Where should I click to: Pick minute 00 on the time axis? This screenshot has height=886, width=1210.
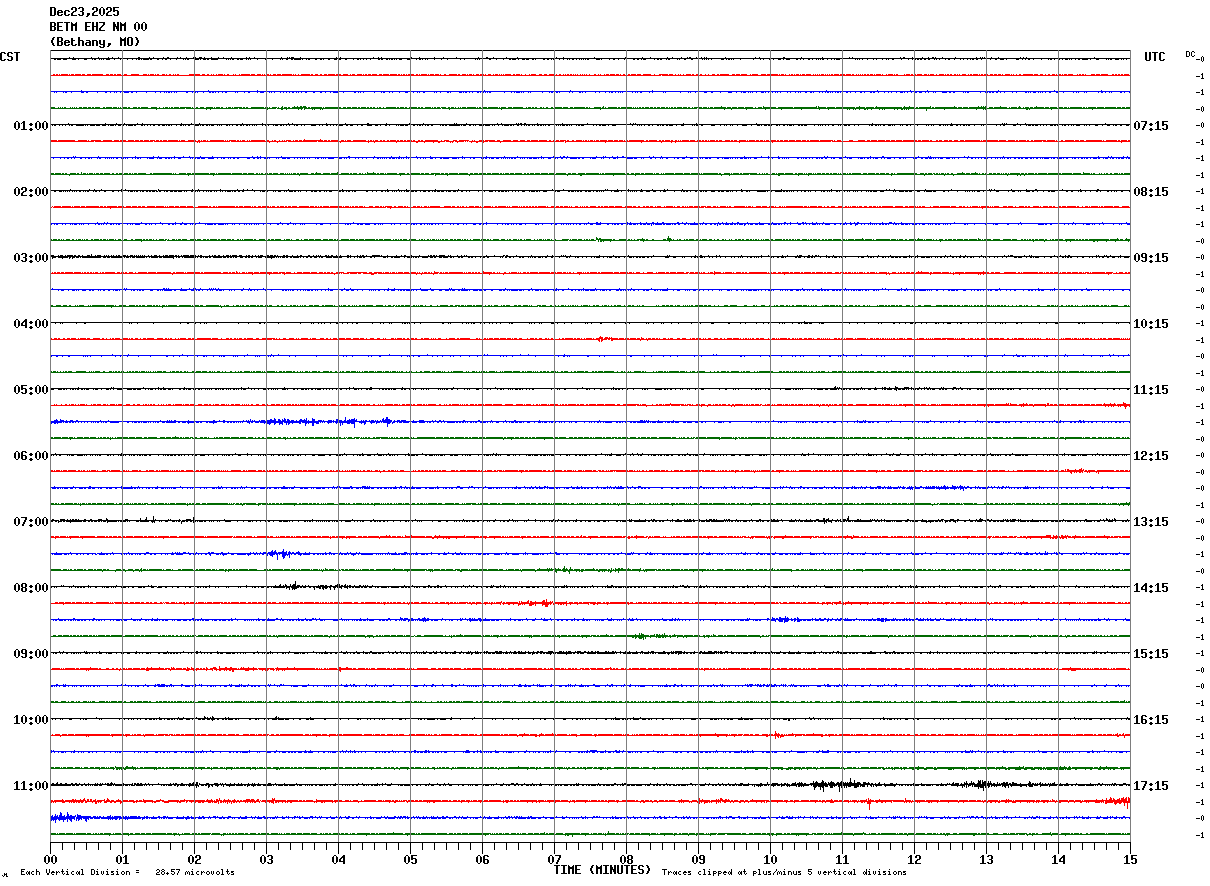click(50, 859)
